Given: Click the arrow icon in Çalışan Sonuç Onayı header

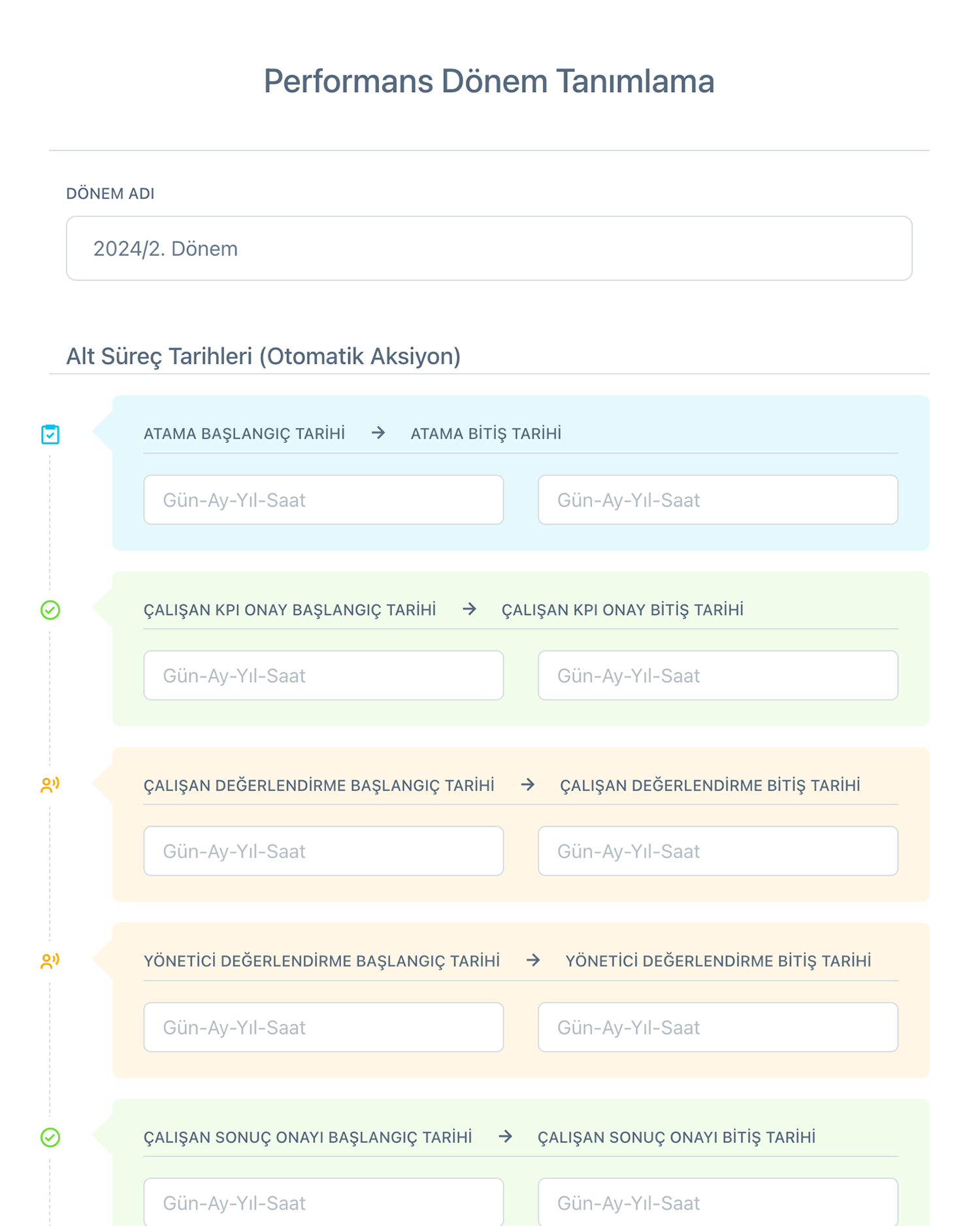Looking at the screenshot, I should point(505,1136).
